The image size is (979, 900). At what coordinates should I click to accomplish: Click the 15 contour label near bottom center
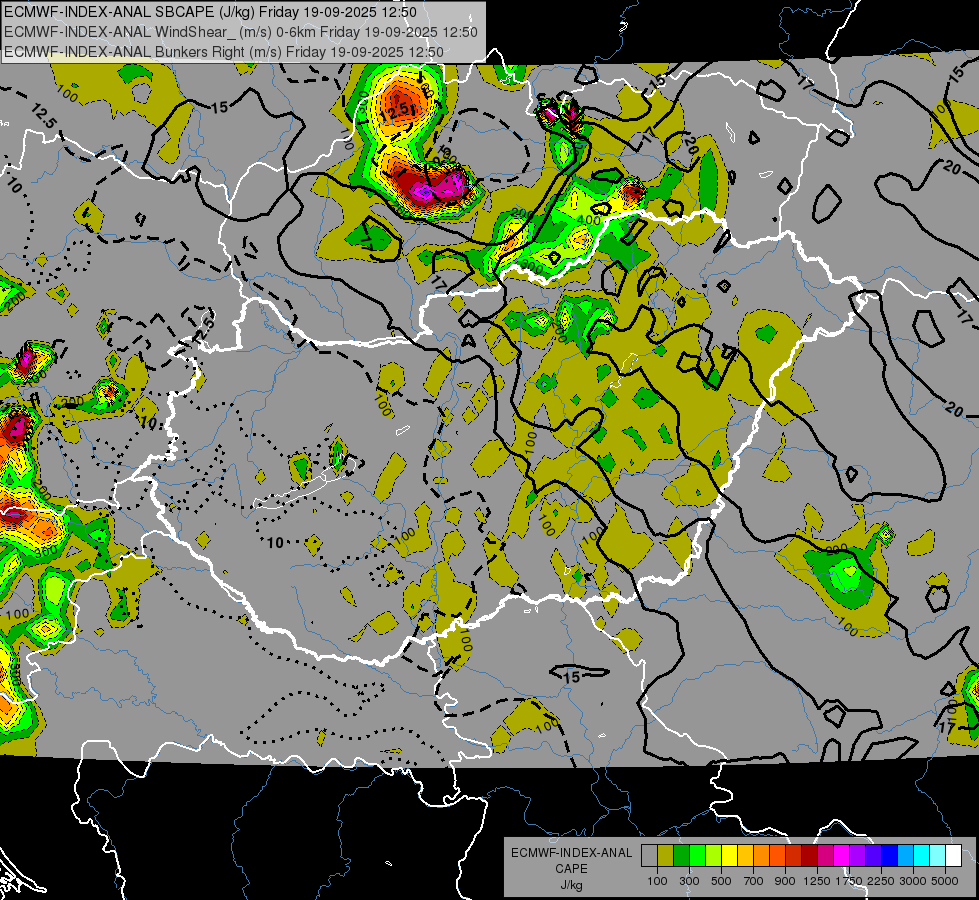[x=572, y=677]
